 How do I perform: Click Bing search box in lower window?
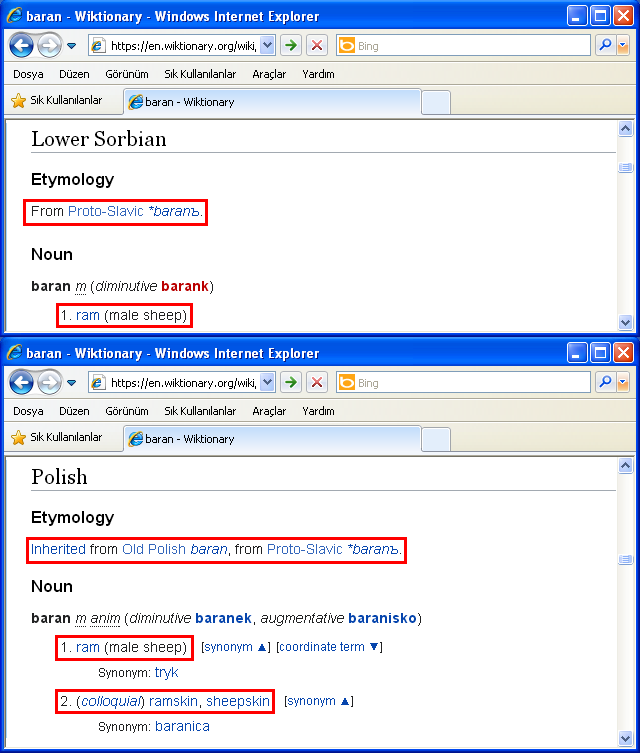coord(463,383)
